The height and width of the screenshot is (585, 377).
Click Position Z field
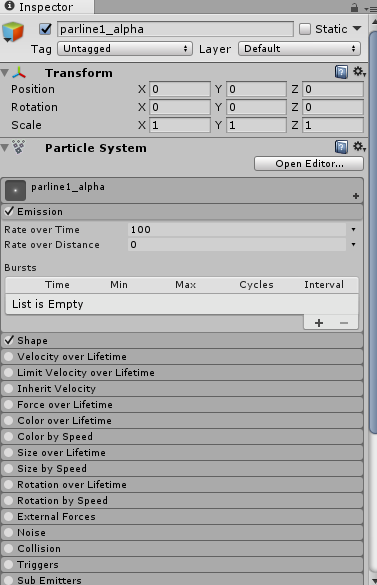tap(333, 89)
